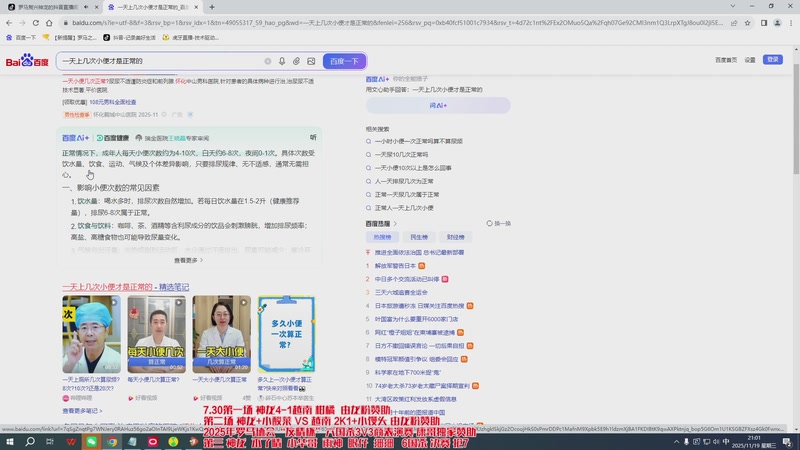Search related query 一天尿10几次正常吗

[401, 155]
